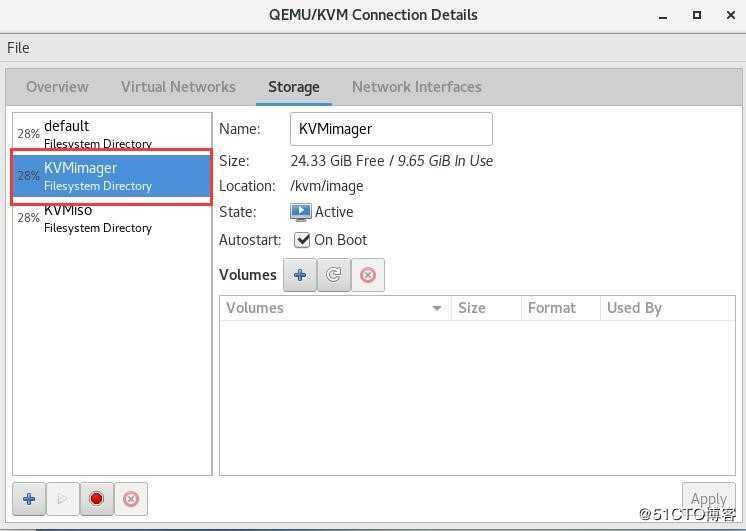The height and width of the screenshot is (531, 746).
Task: Add a new storage pool with plus icon
Action: tap(29, 499)
